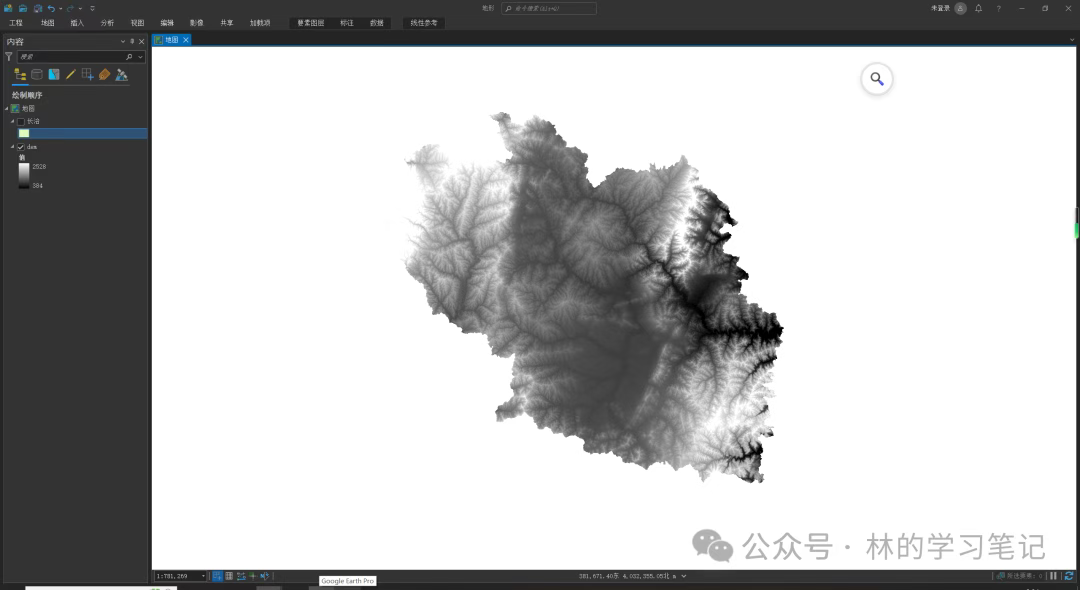
Task: Click the List By Labeling tag icon
Action: [x=104, y=74]
